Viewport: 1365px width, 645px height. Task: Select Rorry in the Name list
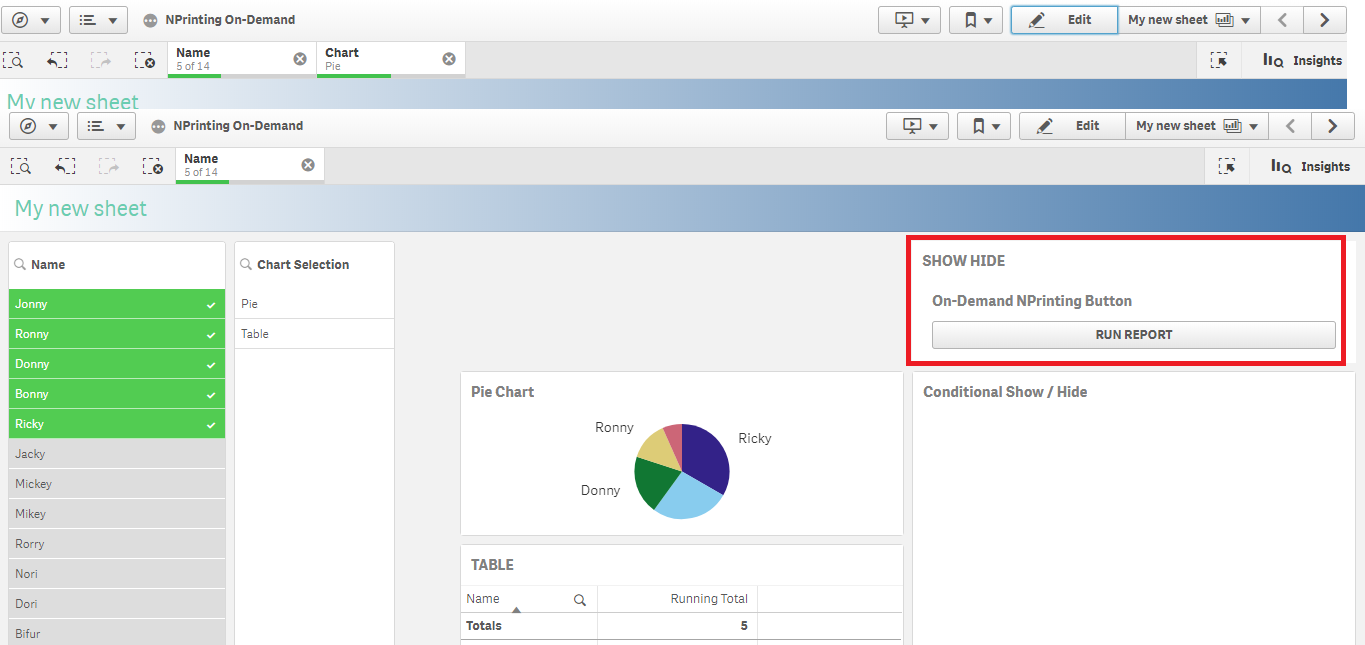click(x=117, y=544)
